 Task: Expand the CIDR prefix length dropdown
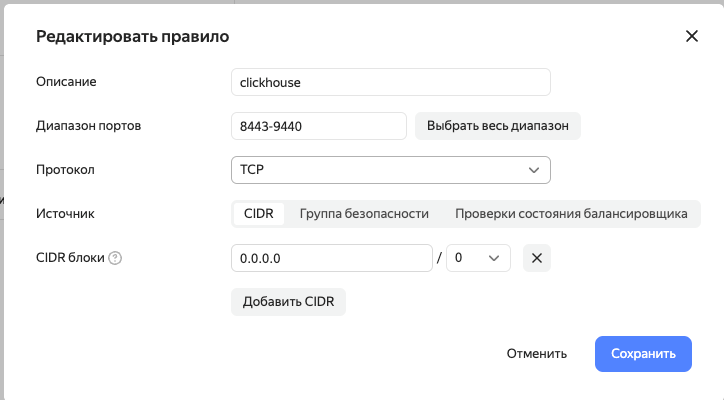pyautogui.click(x=478, y=258)
